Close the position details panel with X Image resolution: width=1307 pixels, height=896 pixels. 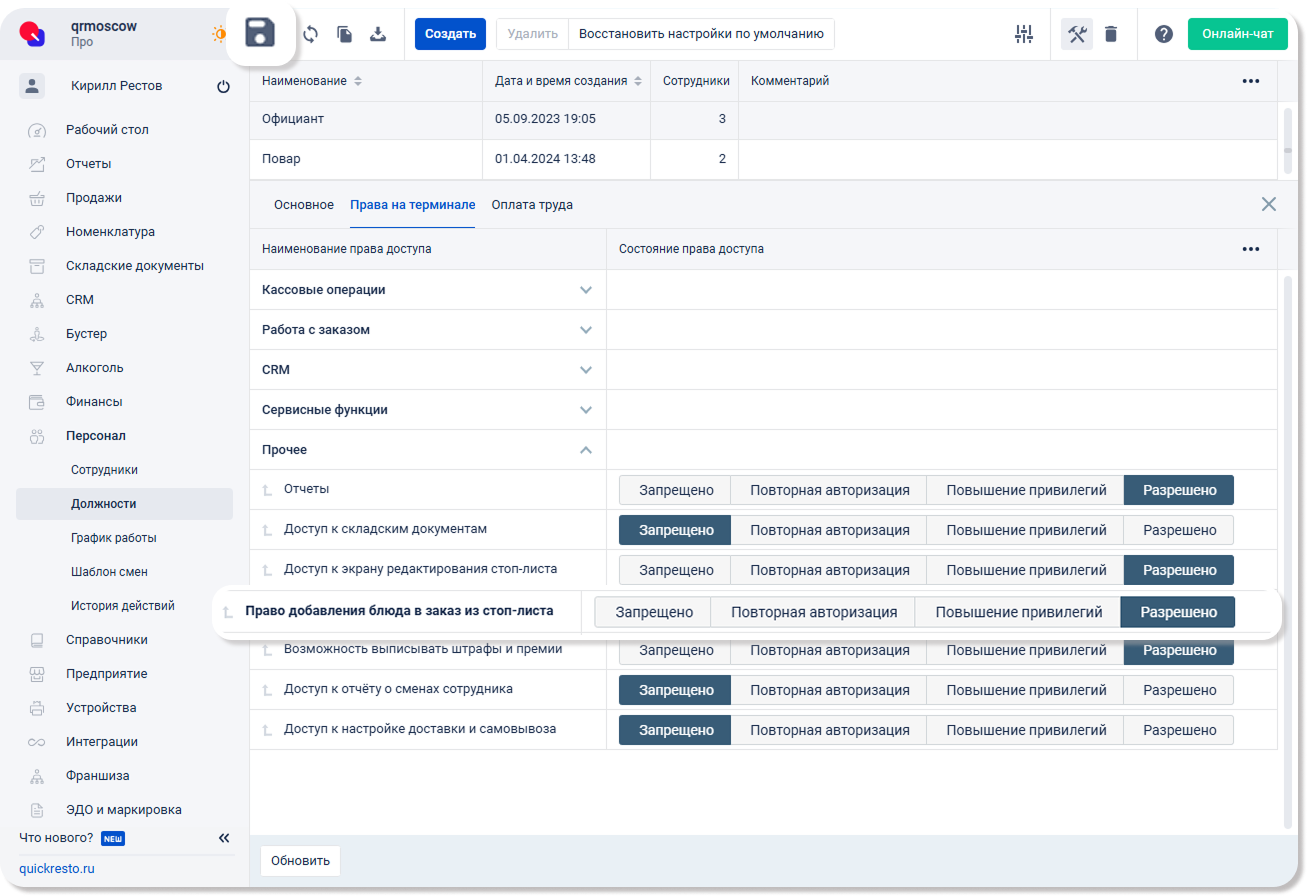(1269, 204)
